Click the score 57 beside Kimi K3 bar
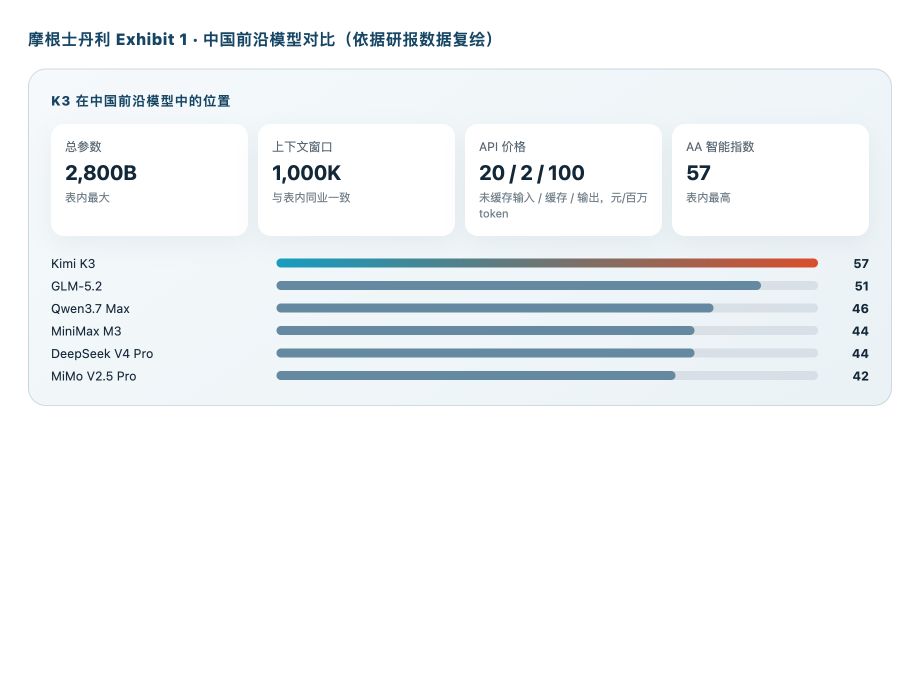Image resolution: width=920 pixels, height=700 pixels. (x=861, y=263)
